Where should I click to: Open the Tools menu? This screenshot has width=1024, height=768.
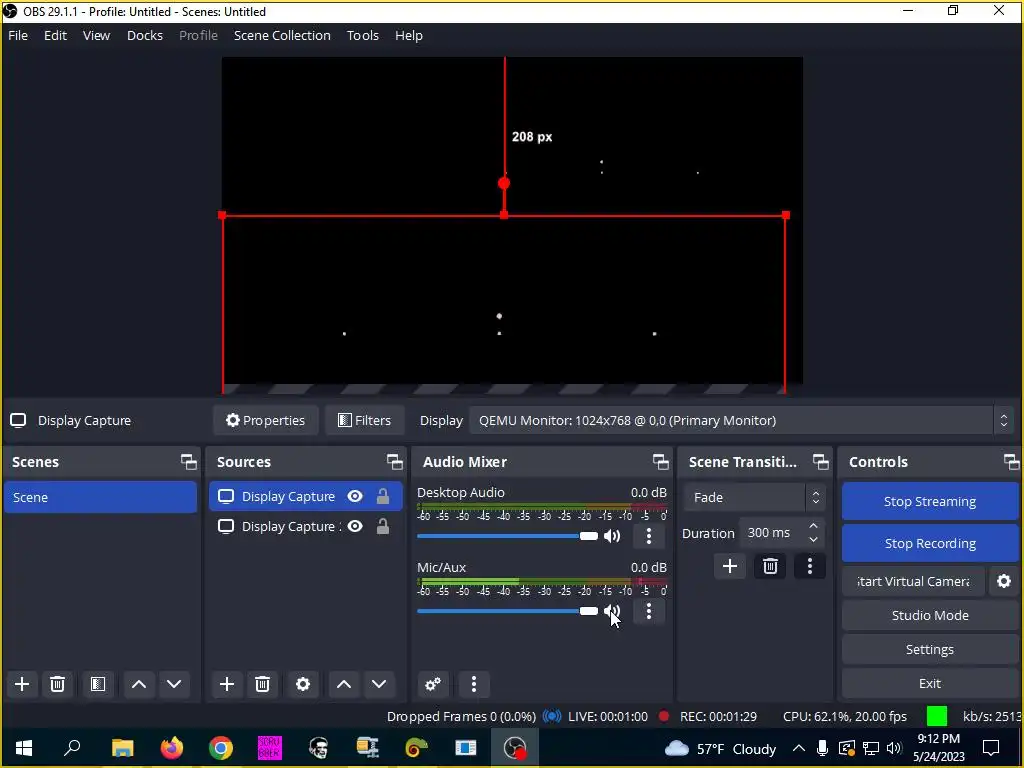coord(362,35)
